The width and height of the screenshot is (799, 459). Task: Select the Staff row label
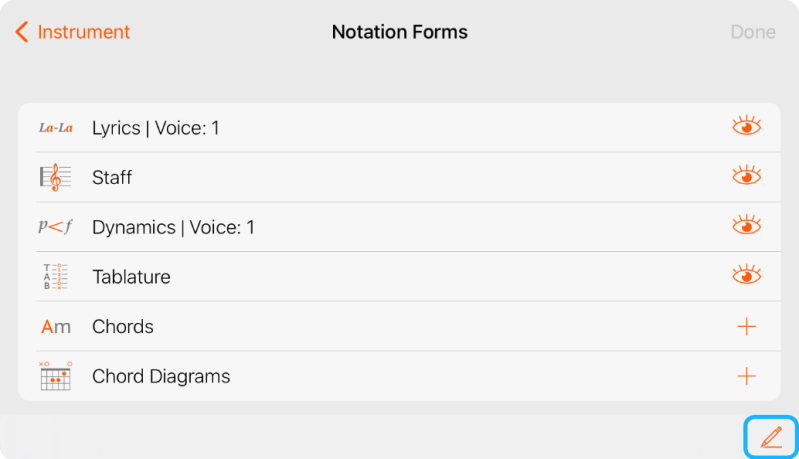112,178
